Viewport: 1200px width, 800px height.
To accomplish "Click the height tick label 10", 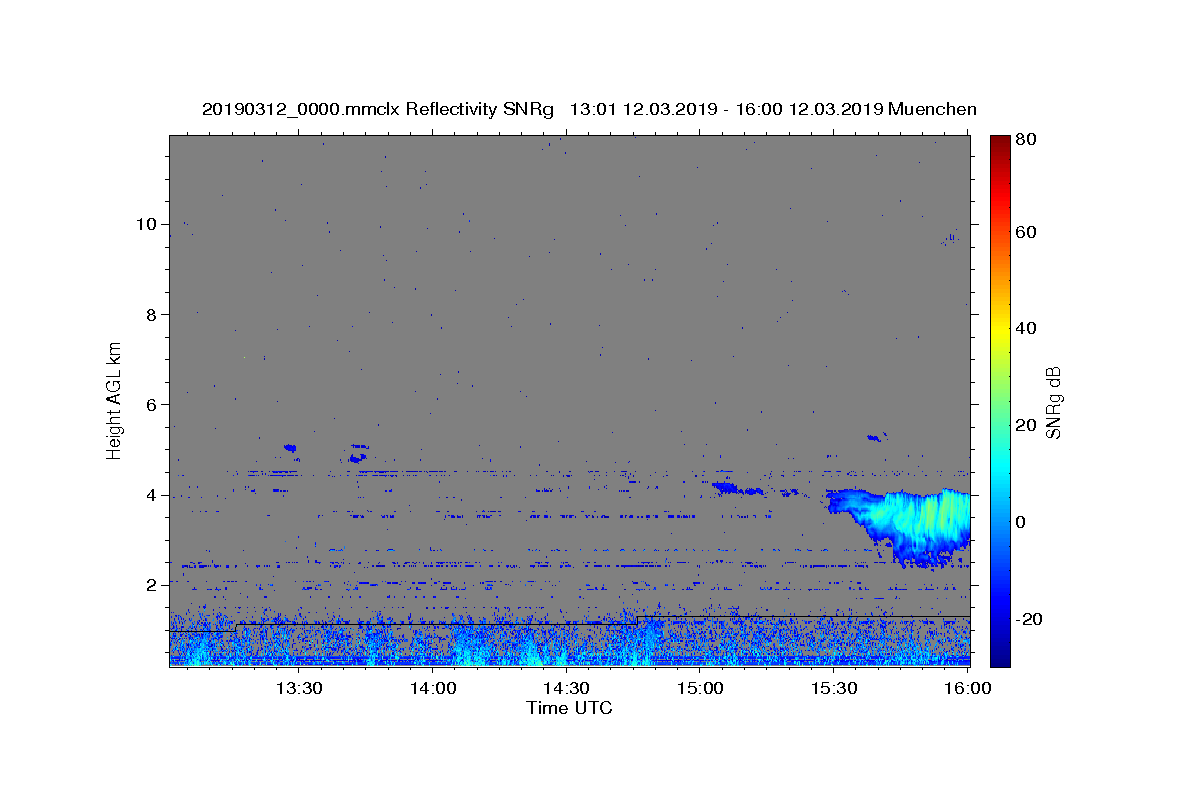I will pyautogui.click(x=145, y=224).
